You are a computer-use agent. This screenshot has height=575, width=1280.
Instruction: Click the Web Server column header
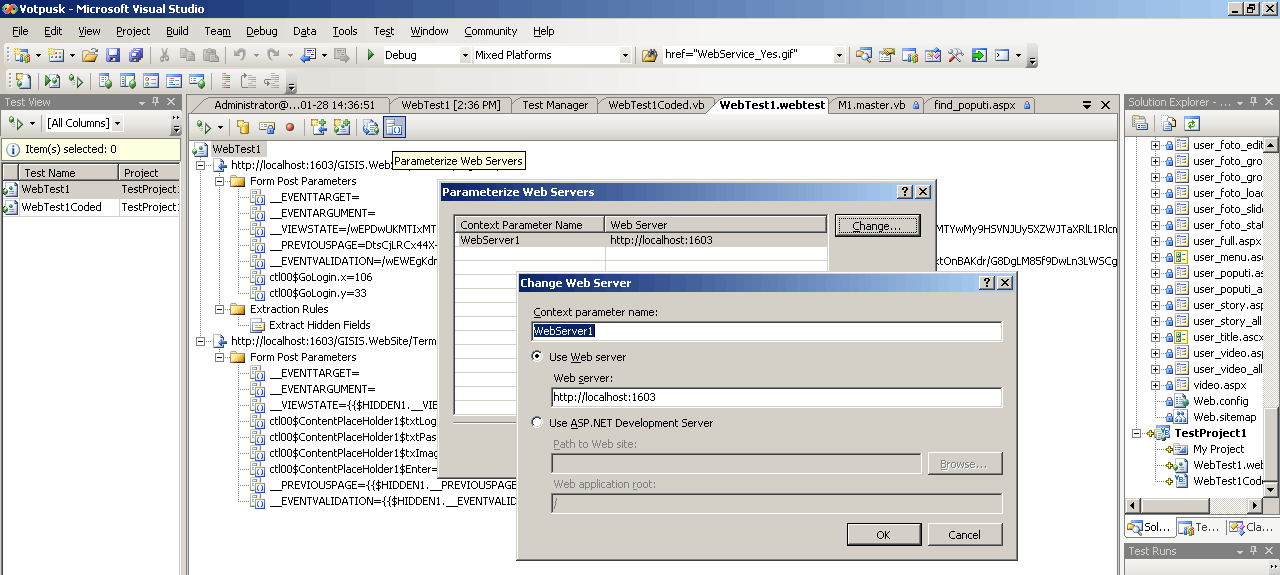pos(715,225)
